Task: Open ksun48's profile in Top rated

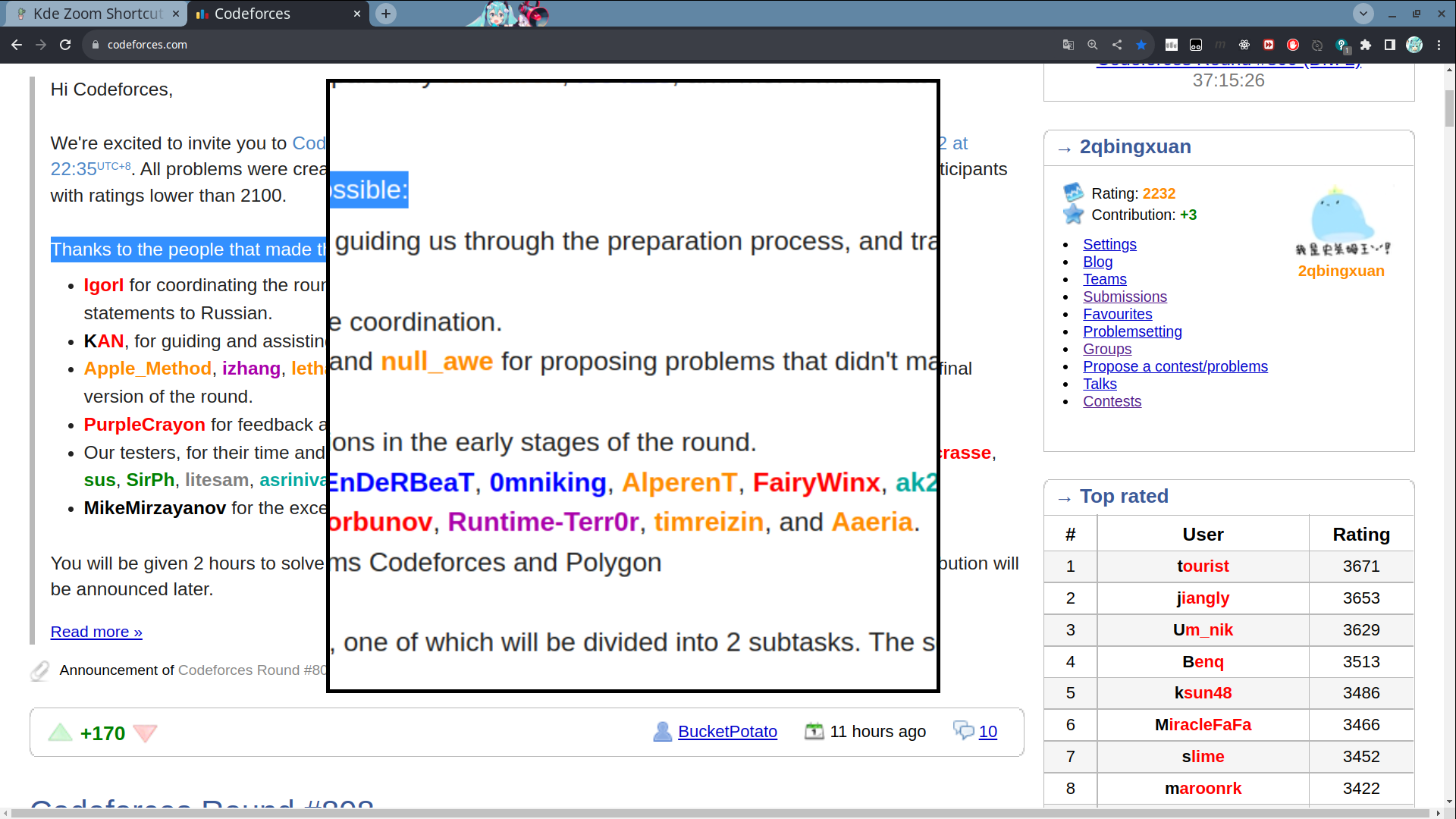Action: click(1203, 693)
